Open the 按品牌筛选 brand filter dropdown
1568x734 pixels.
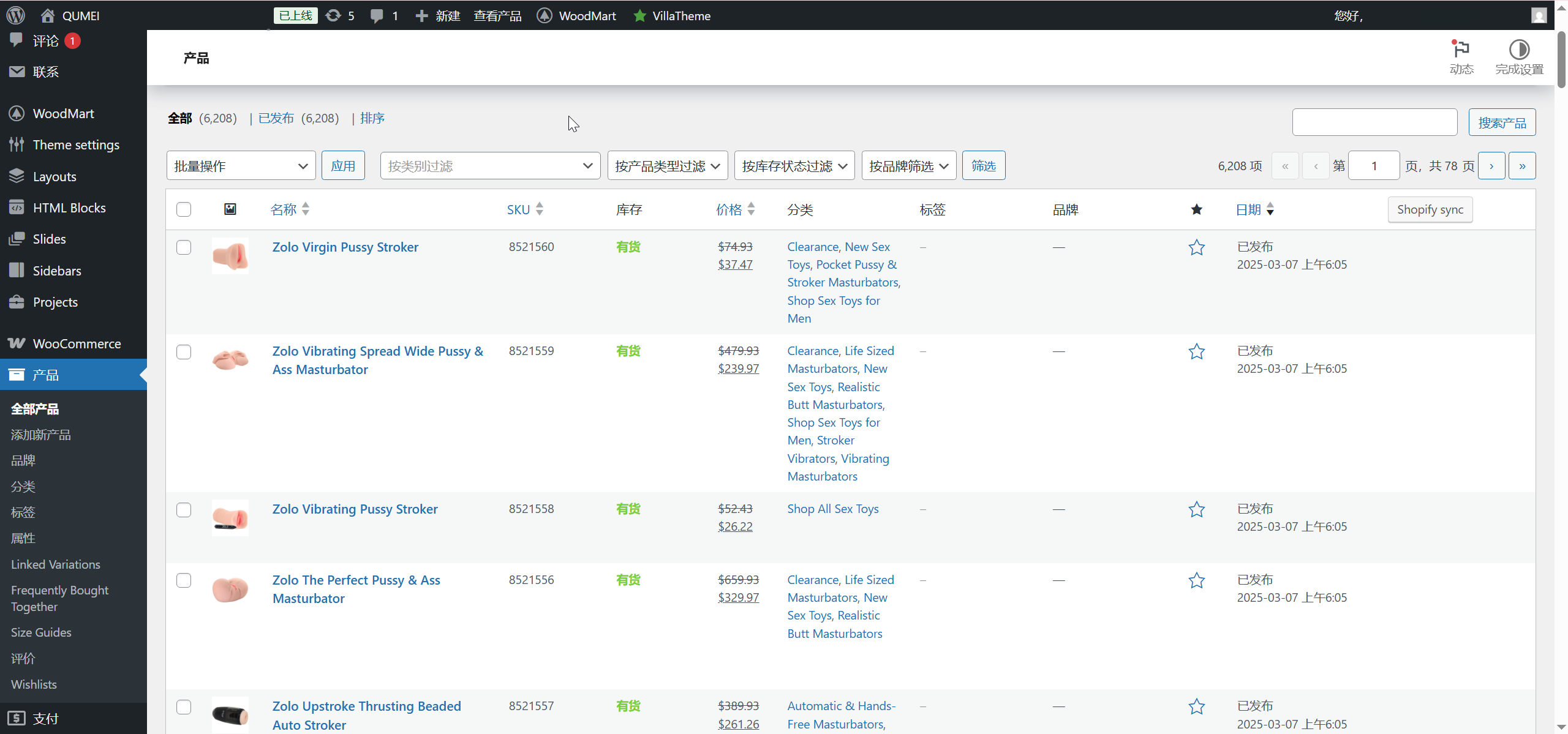tap(908, 165)
